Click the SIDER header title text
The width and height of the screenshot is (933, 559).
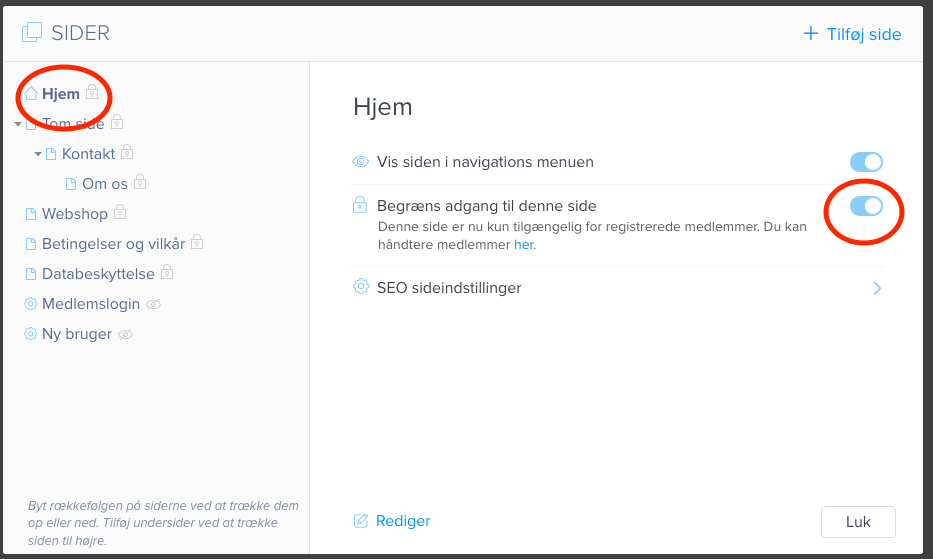point(80,33)
